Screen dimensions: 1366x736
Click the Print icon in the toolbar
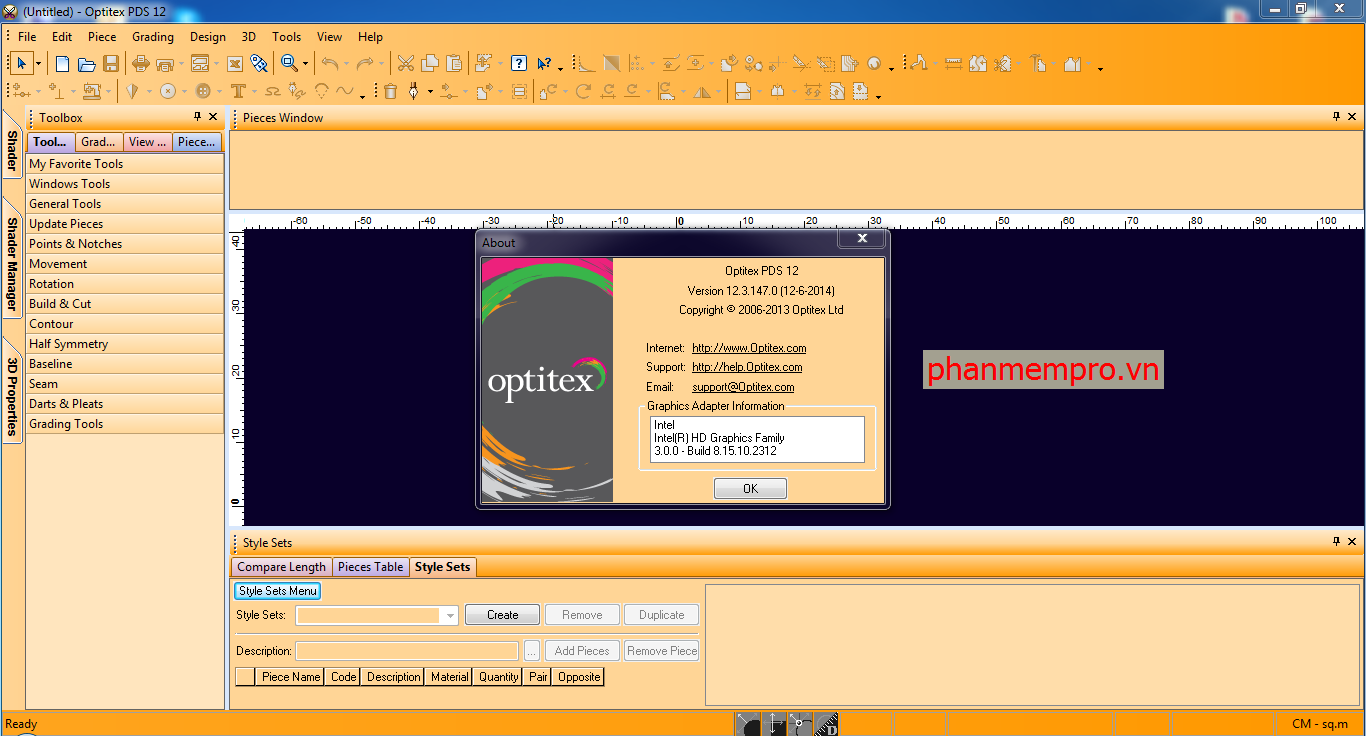(141, 64)
